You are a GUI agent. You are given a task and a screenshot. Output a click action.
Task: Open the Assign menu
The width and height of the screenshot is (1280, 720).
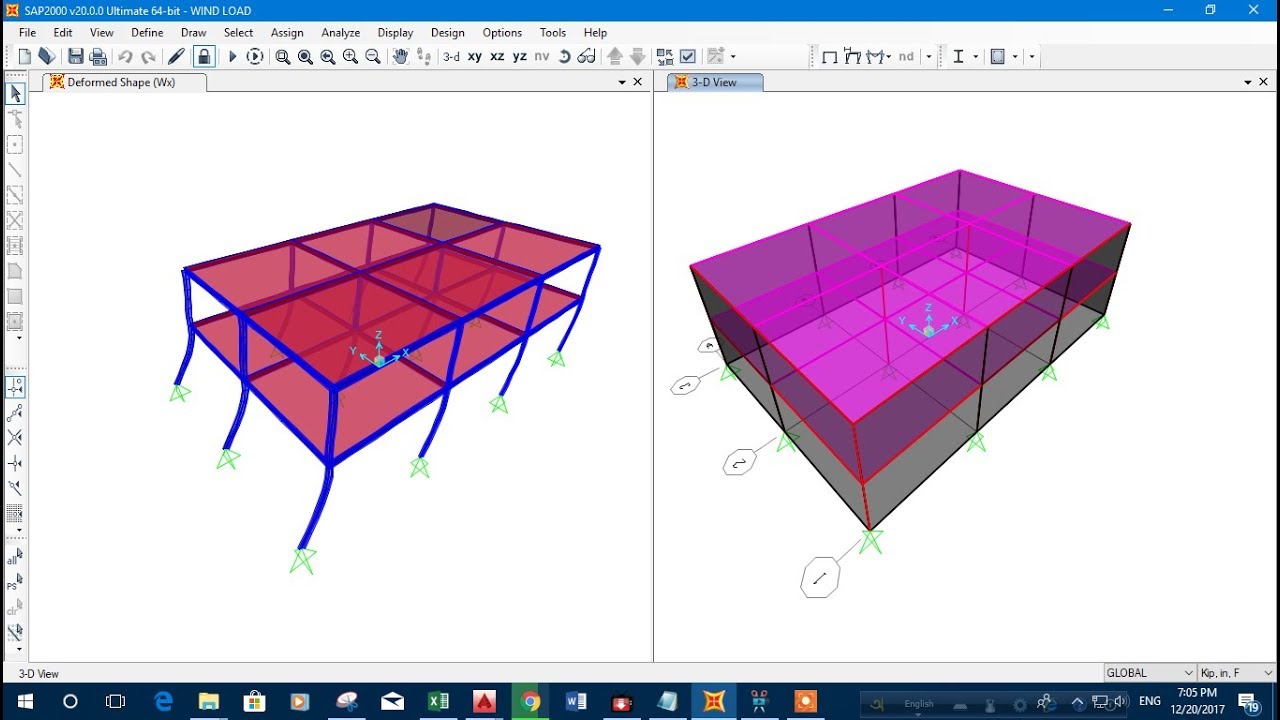[x=287, y=32]
